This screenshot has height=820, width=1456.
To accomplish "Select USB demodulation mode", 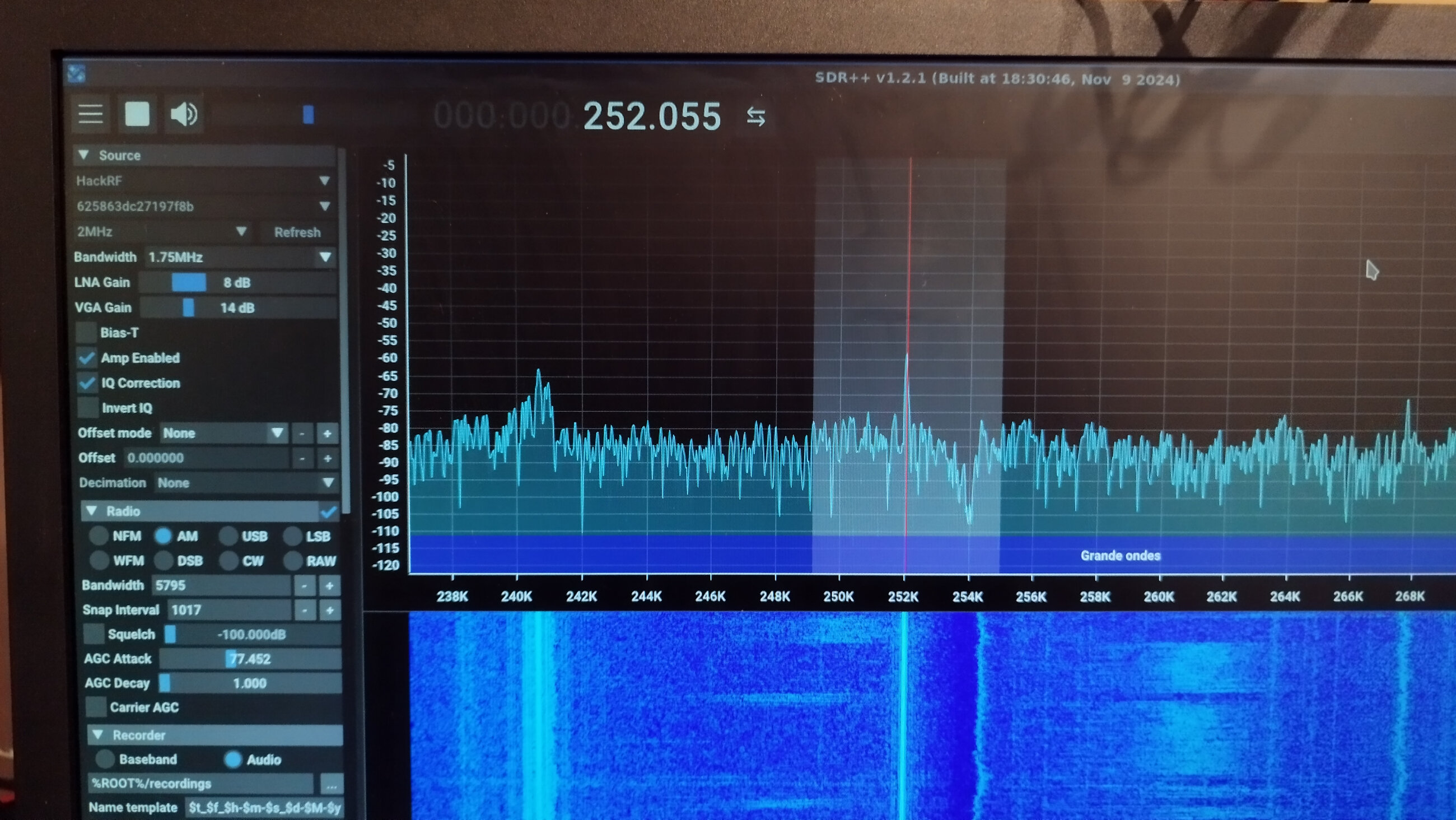I will click(229, 536).
